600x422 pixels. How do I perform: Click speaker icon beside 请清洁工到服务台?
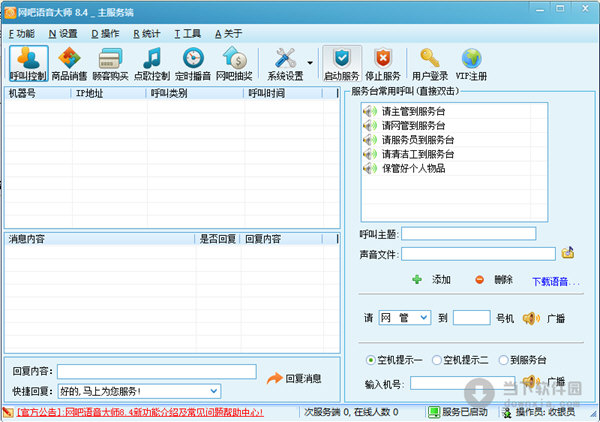click(370, 154)
